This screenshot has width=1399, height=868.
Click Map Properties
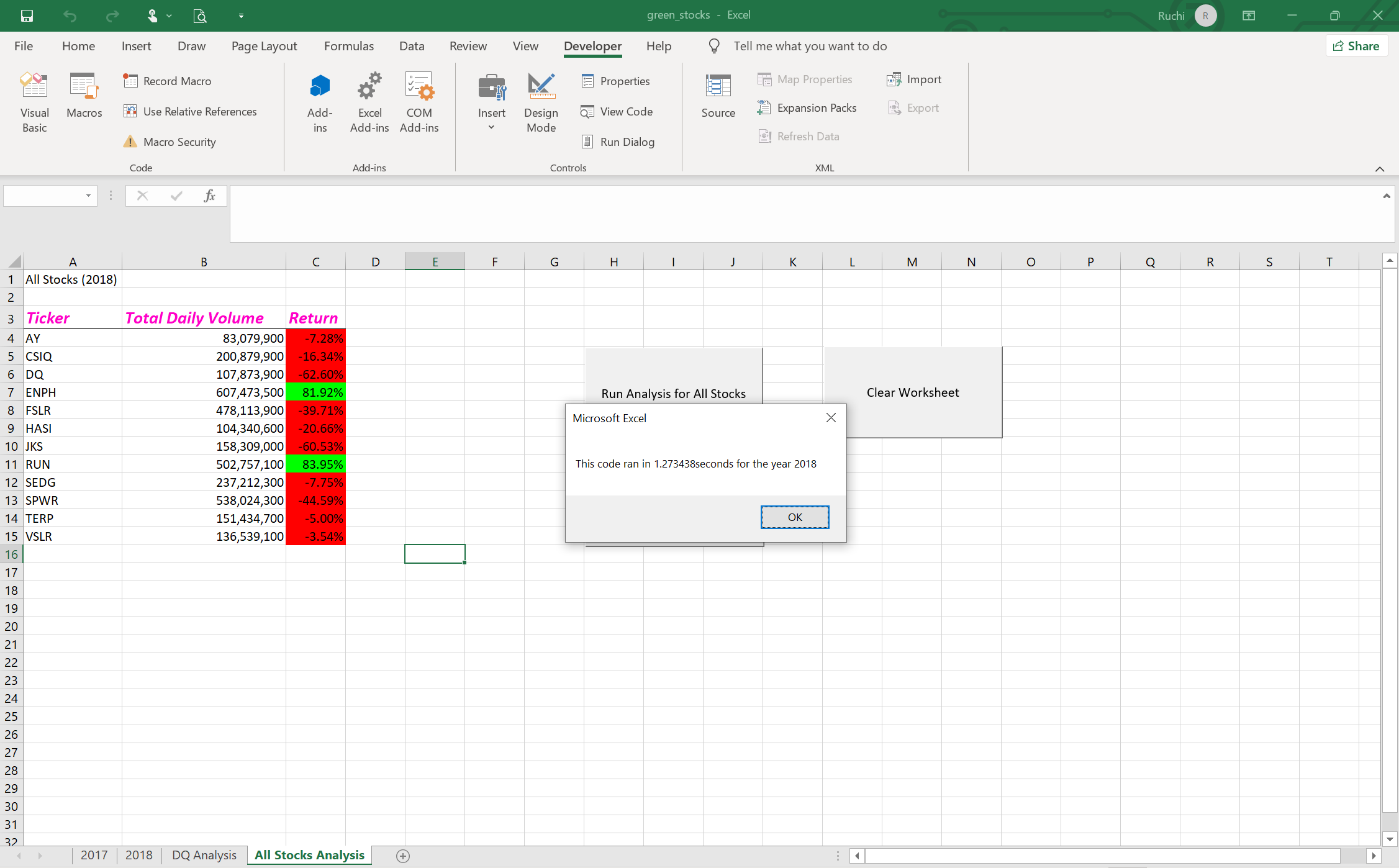[x=805, y=79]
